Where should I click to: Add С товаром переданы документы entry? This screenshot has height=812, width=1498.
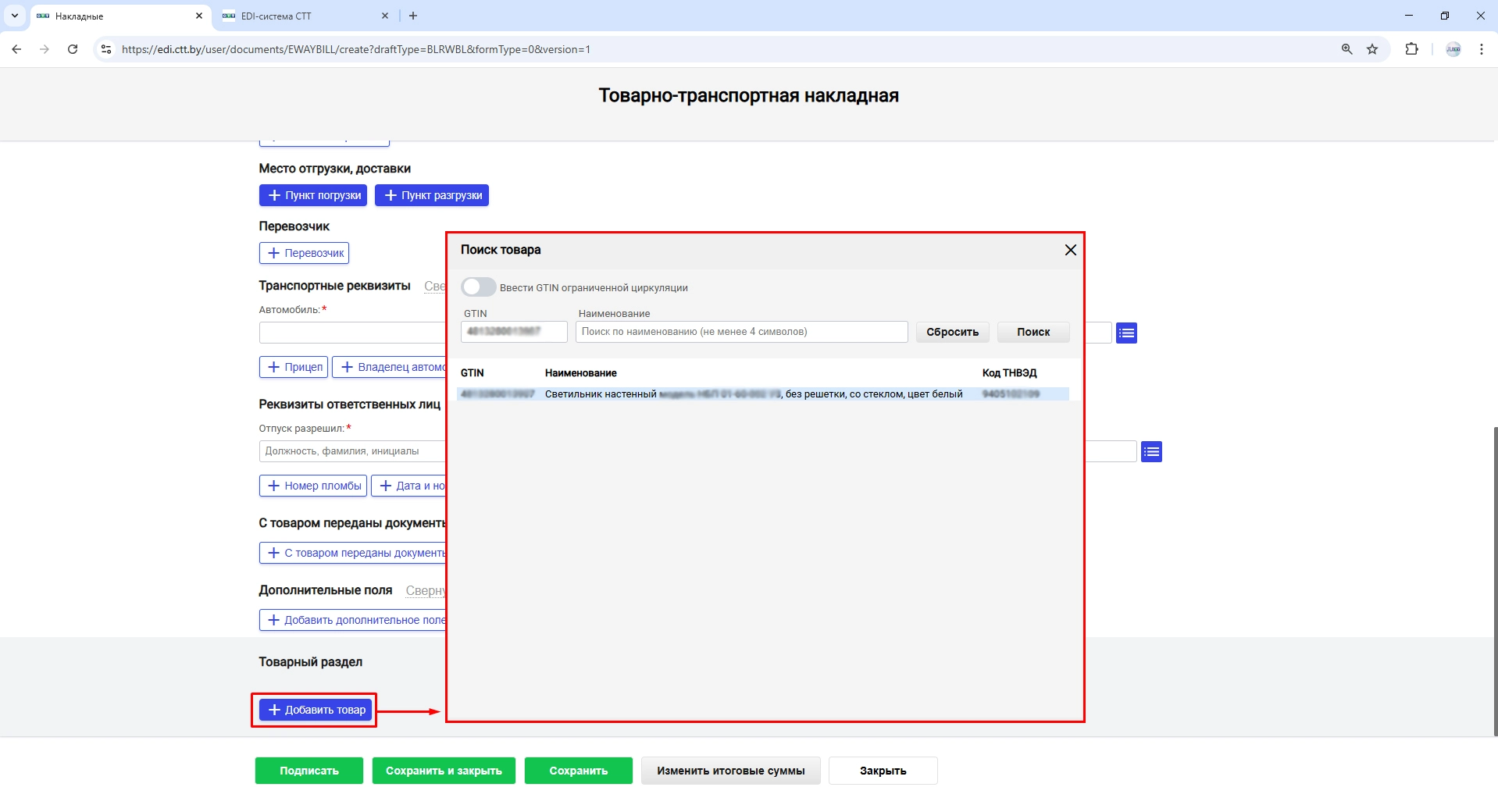[x=353, y=553]
